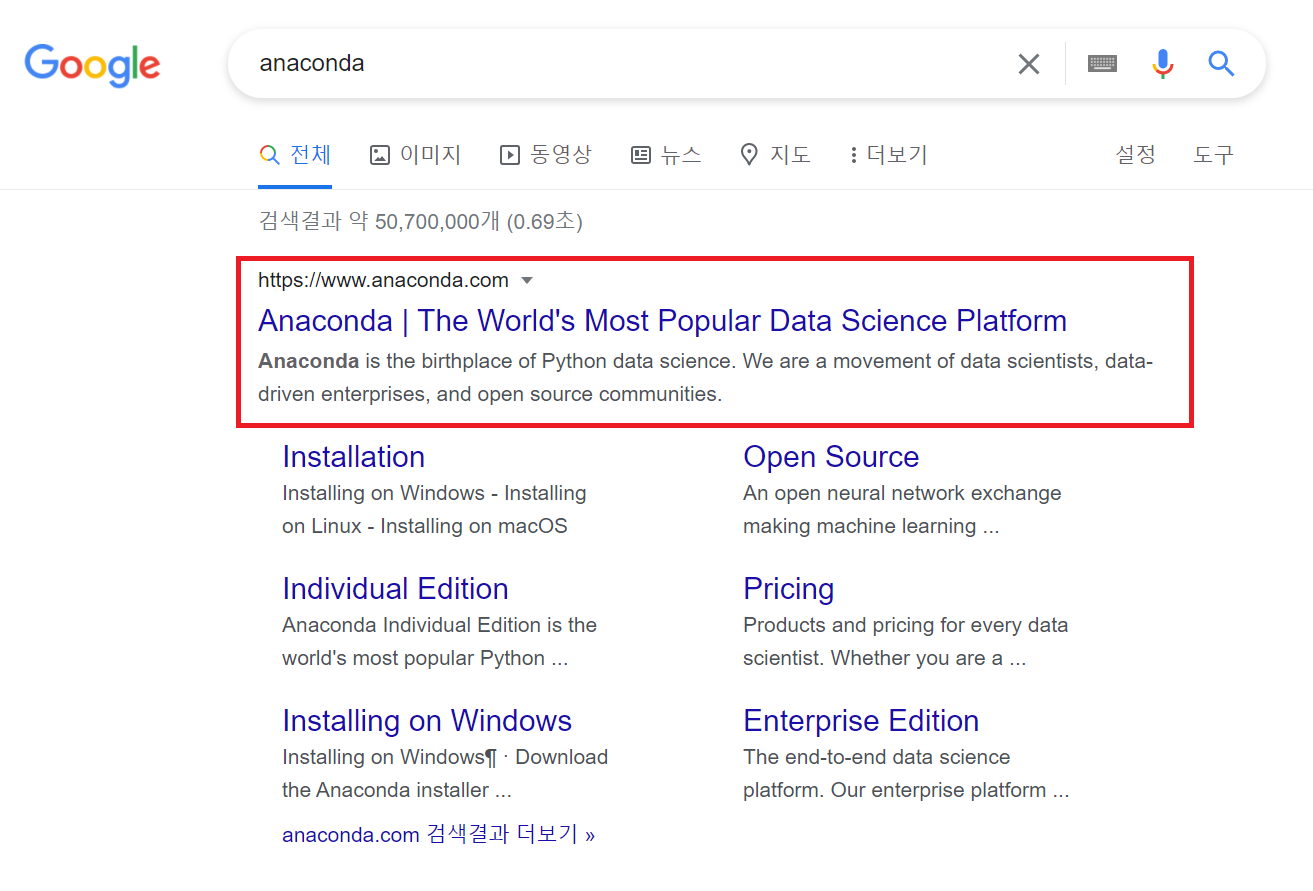Open Anaconda World's Most Popular Data Science Platform result
The image size is (1313, 891).
(662, 321)
